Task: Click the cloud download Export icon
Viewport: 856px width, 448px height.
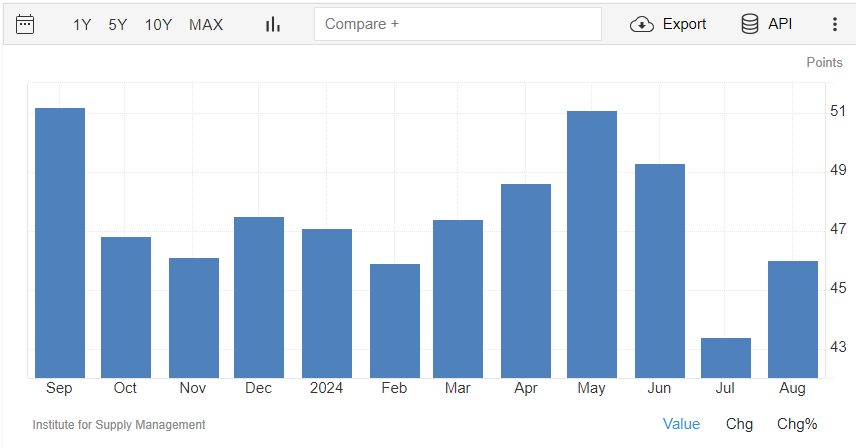Action: pyautogui.click(x=641, y=25)
